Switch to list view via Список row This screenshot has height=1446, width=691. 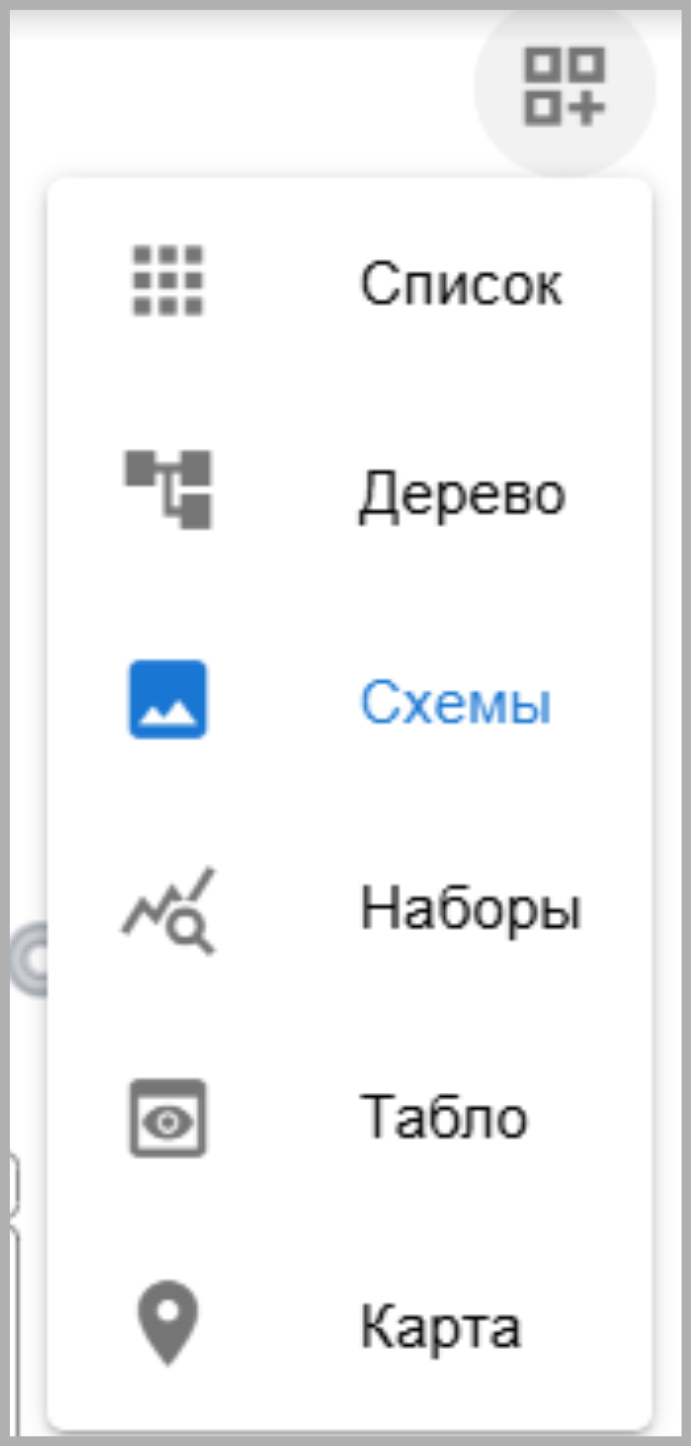click(350, 284)
